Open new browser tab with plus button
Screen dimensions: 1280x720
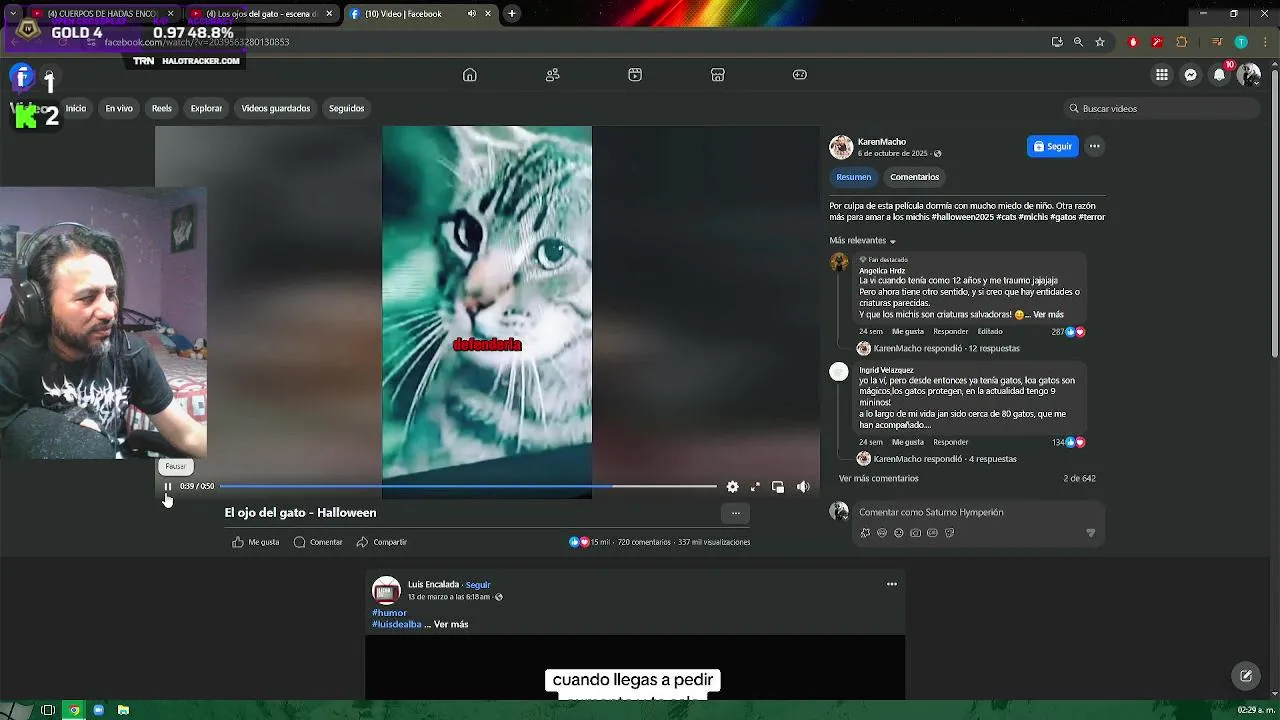tap(511, 14)
